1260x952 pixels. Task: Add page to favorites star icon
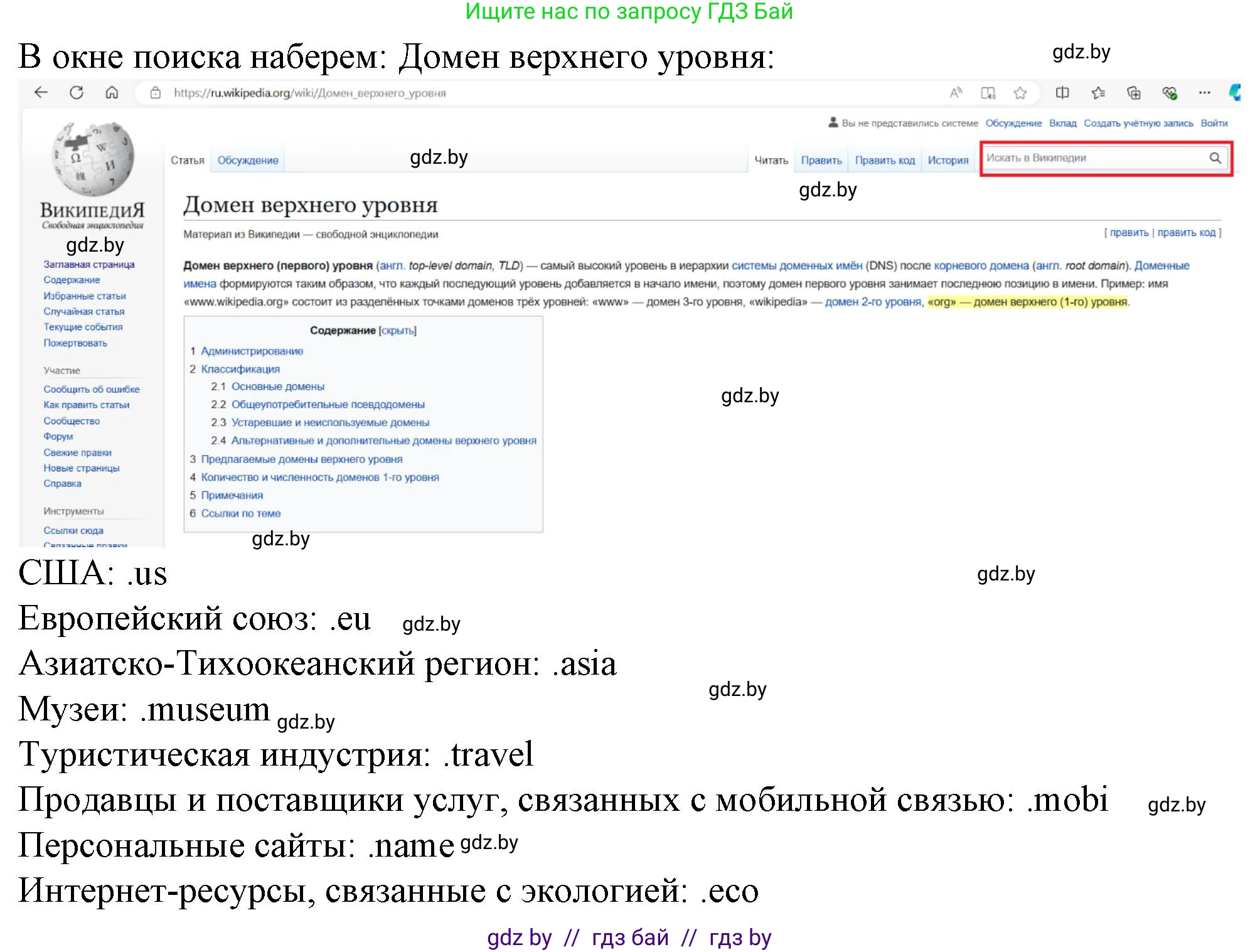click(1020, 93)
